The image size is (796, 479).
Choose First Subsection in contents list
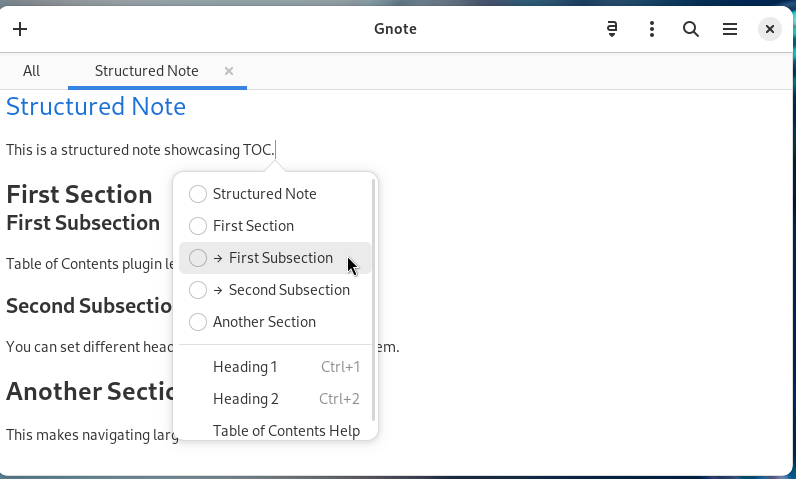280,258
